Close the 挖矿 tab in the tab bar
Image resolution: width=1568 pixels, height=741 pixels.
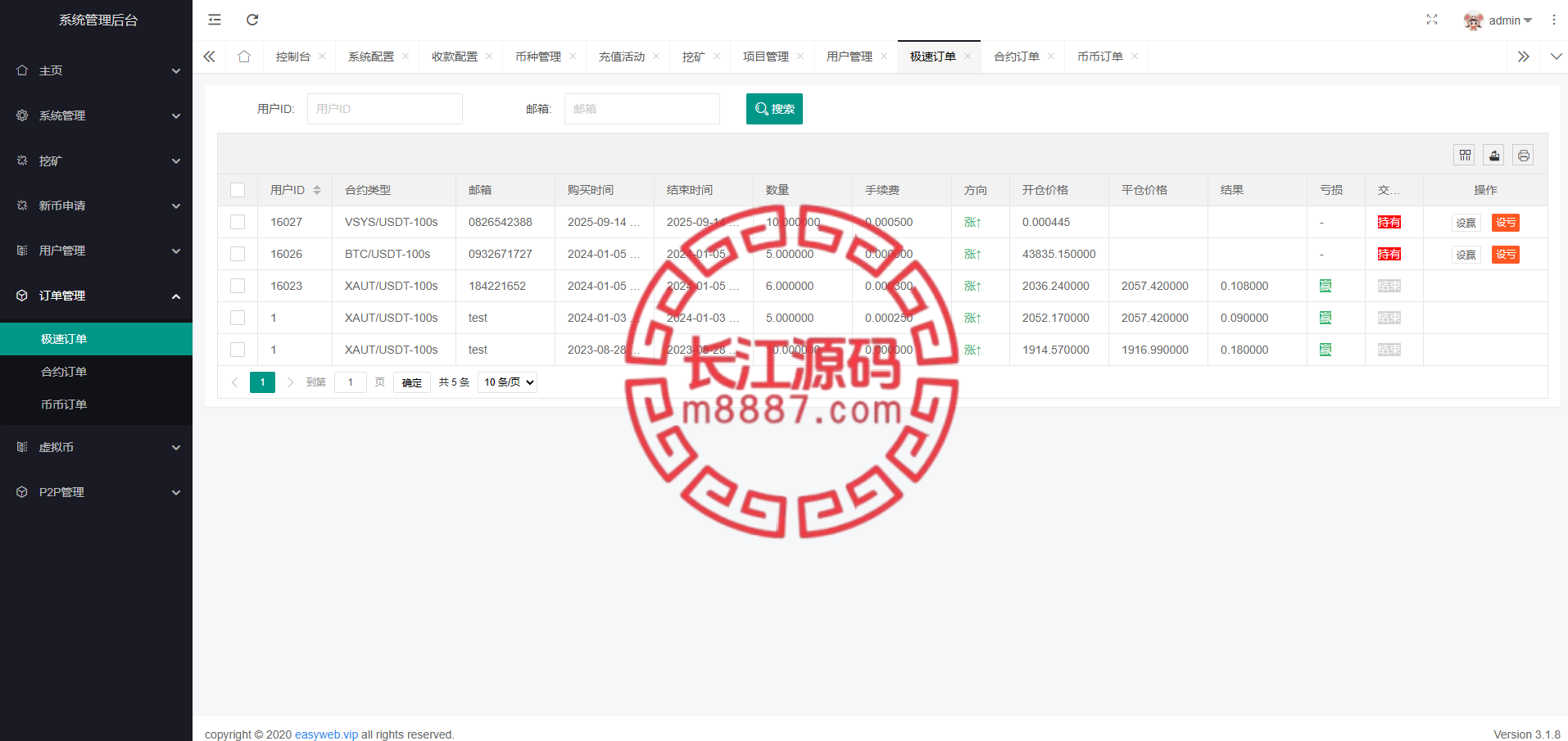[717, 56]
